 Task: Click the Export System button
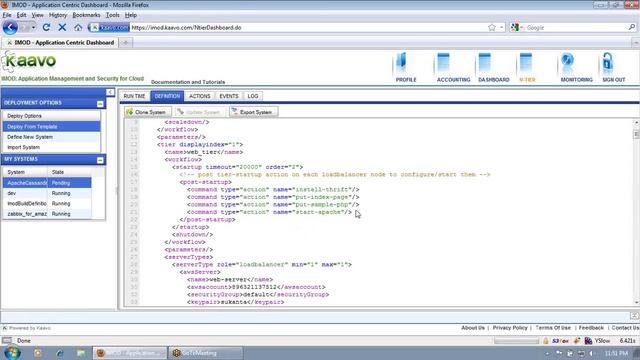(253, 112)
